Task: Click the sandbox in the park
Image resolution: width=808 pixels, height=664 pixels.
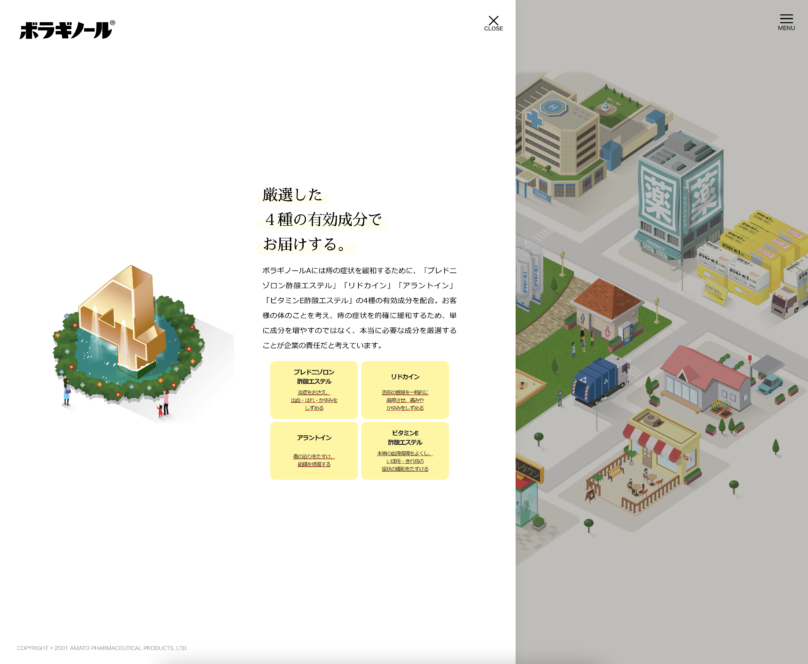Action: tap(530, 382)
